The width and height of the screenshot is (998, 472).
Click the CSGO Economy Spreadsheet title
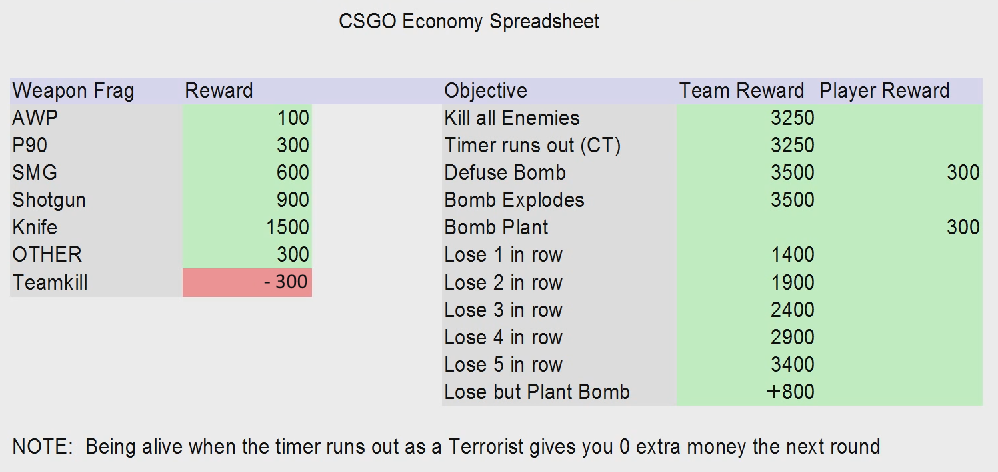point(470,21)
